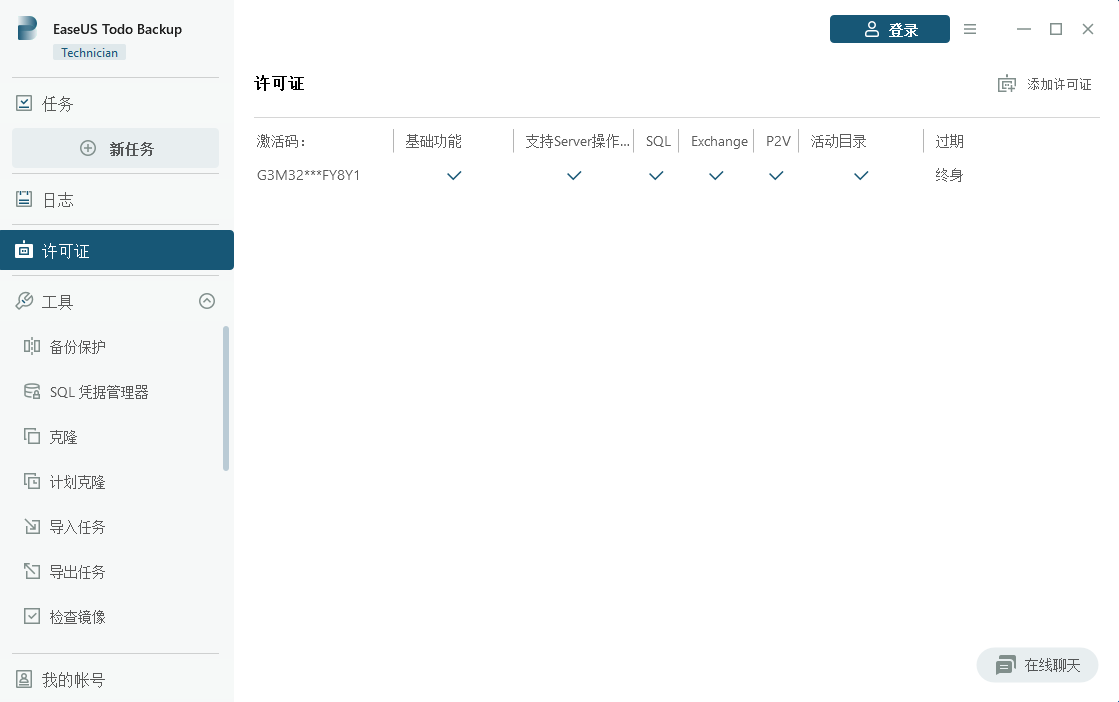Open the 日志 logs page

point(58,200)
